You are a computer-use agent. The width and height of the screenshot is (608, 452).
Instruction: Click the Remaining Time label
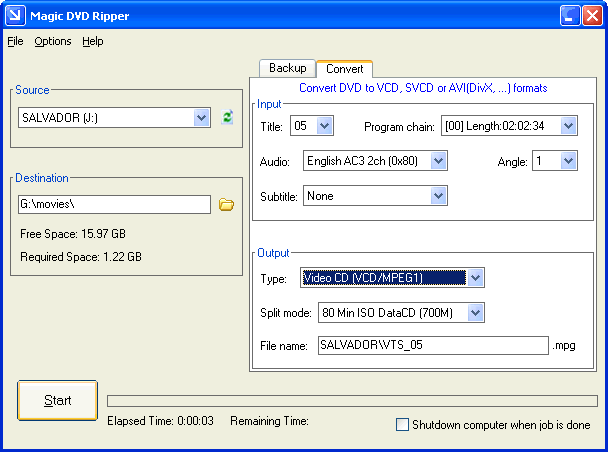269,421
